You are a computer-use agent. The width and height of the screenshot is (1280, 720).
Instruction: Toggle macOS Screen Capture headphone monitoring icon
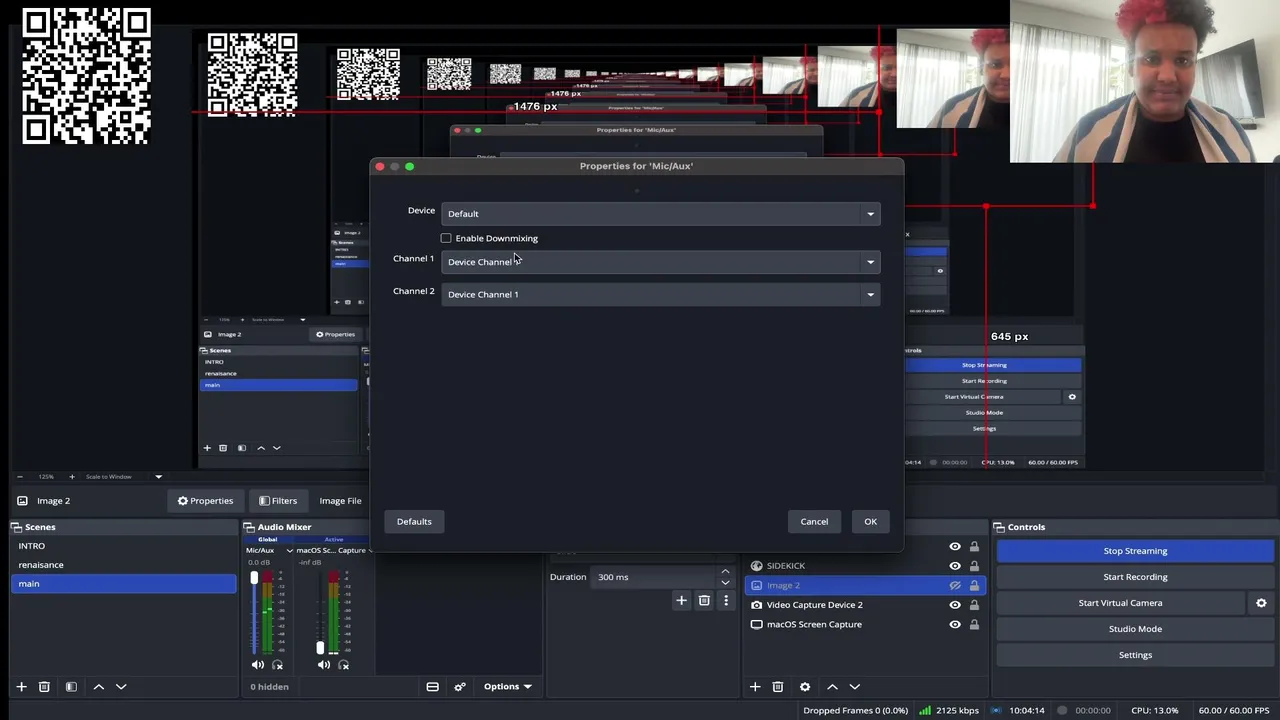click(343, 665)
